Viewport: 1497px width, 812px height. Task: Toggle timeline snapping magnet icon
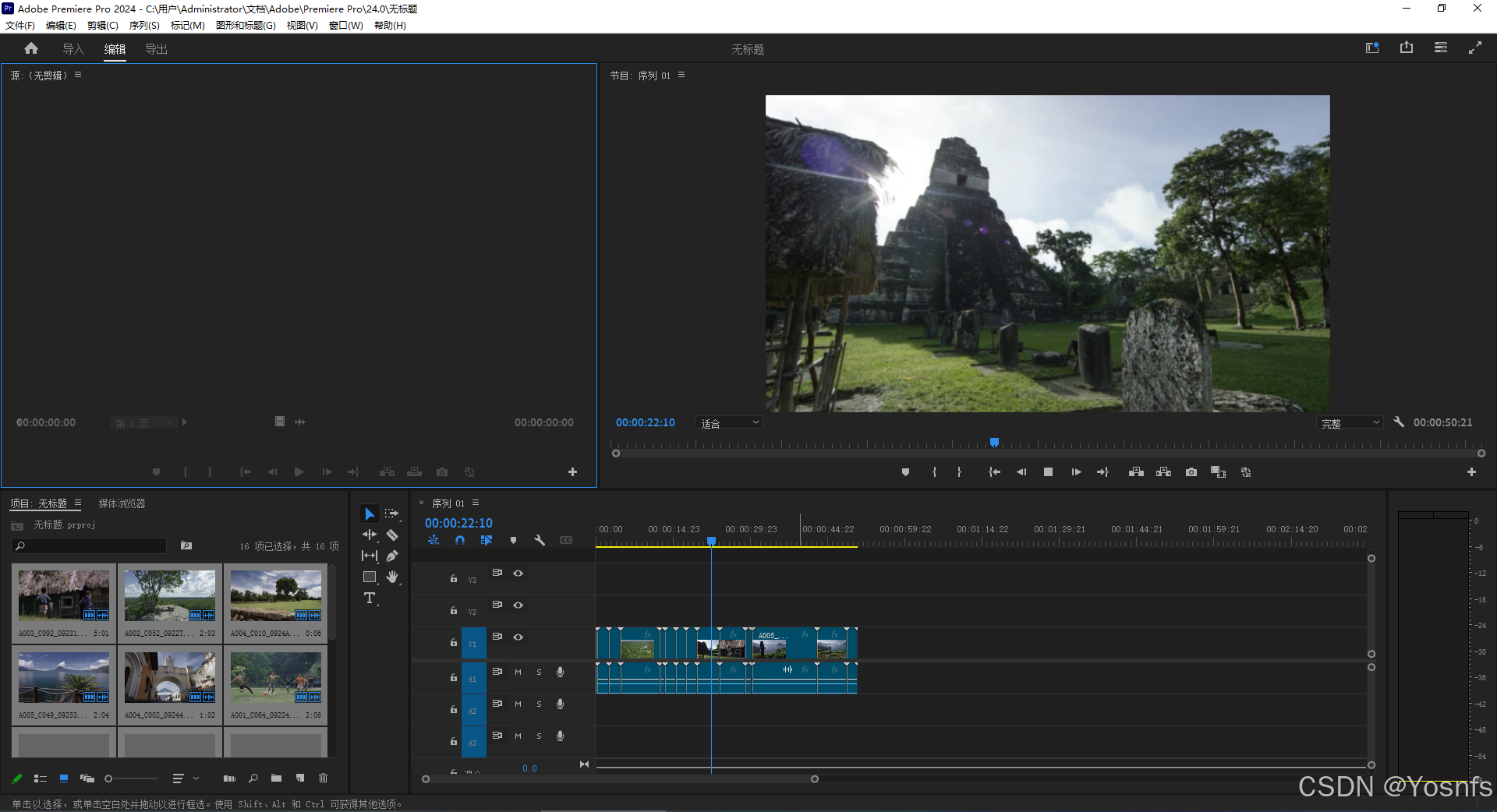(x=460, y=540)
